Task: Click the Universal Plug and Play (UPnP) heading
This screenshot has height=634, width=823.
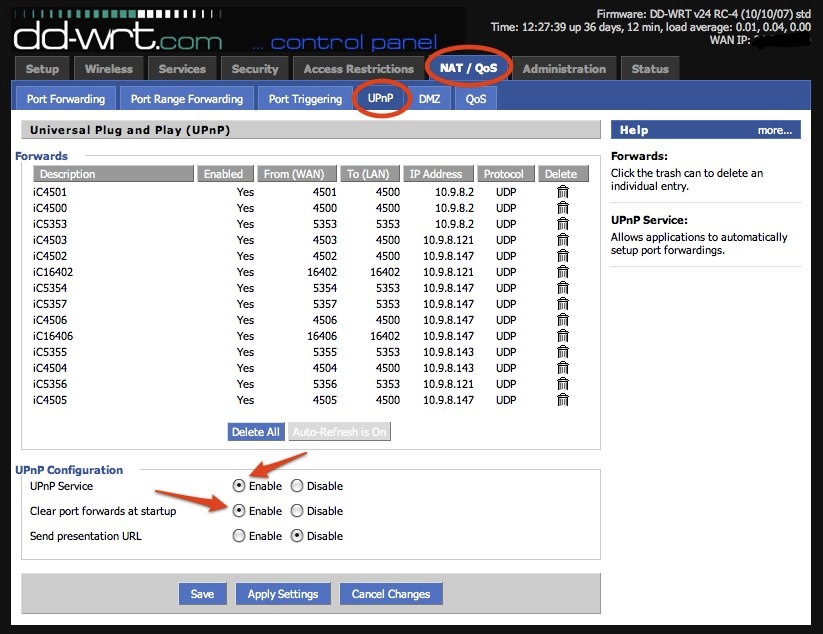Action: pos(130,130)
